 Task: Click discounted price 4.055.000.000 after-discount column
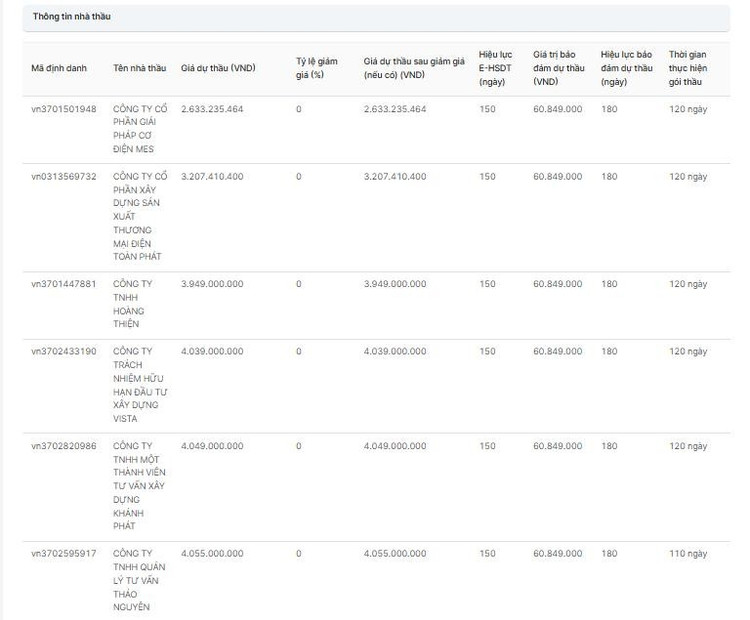[x=395, y=554]
